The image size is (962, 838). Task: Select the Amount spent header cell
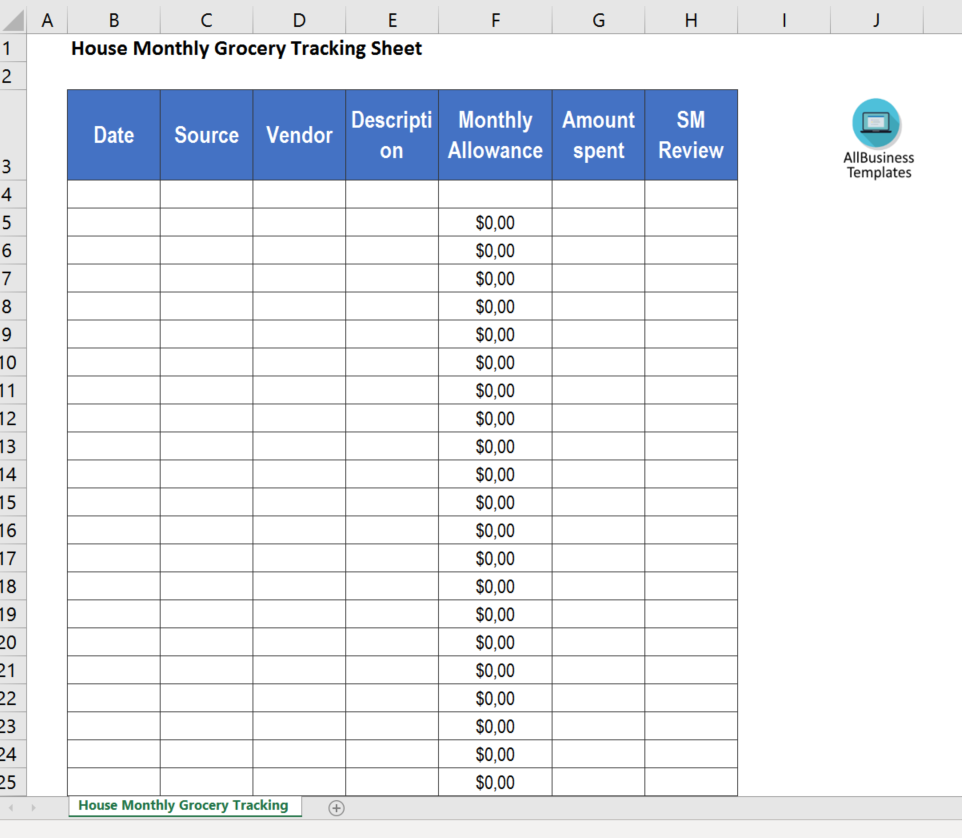[x=598, y=135]
